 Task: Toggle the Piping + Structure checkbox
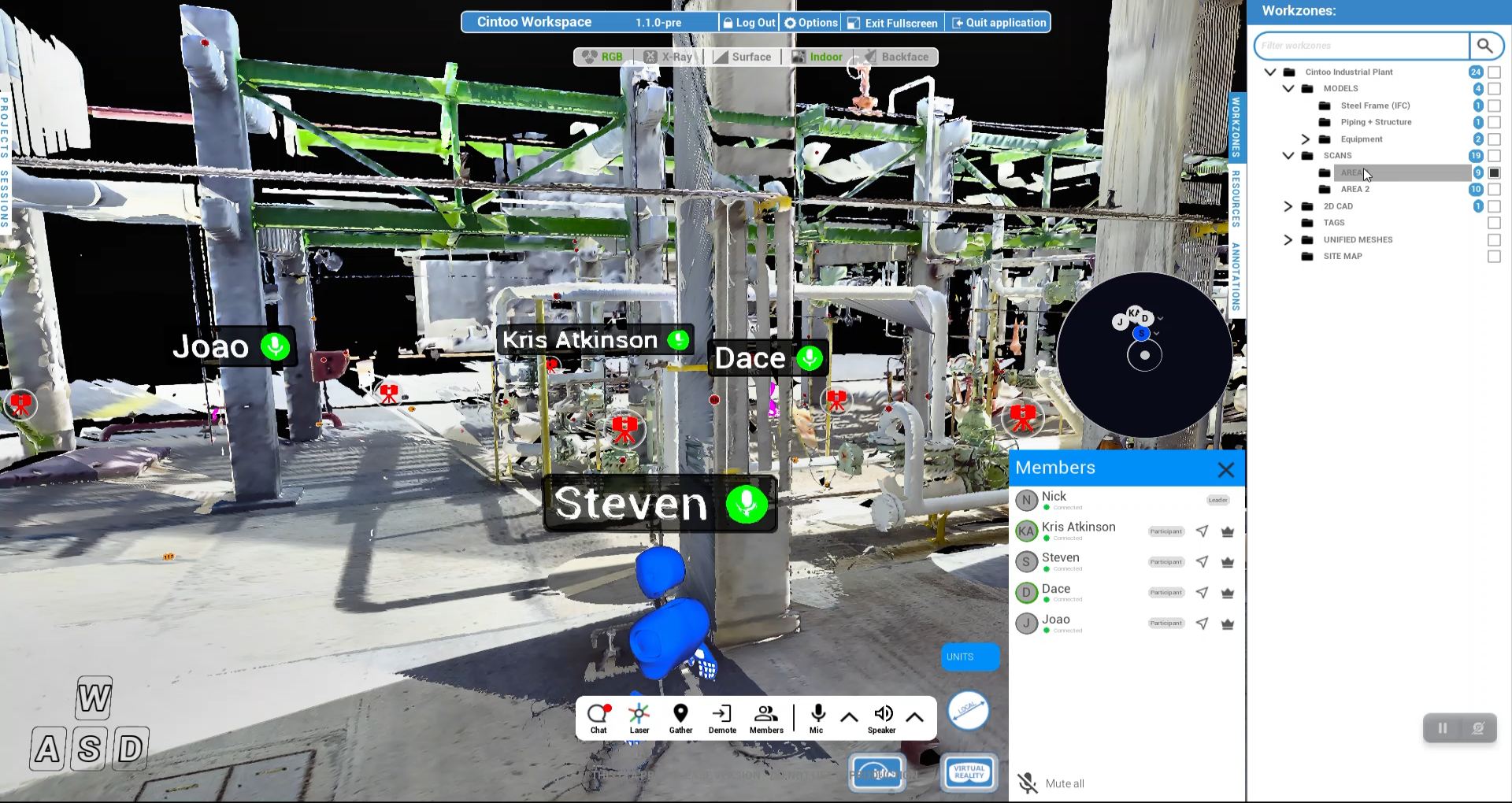coord(1494,122)
